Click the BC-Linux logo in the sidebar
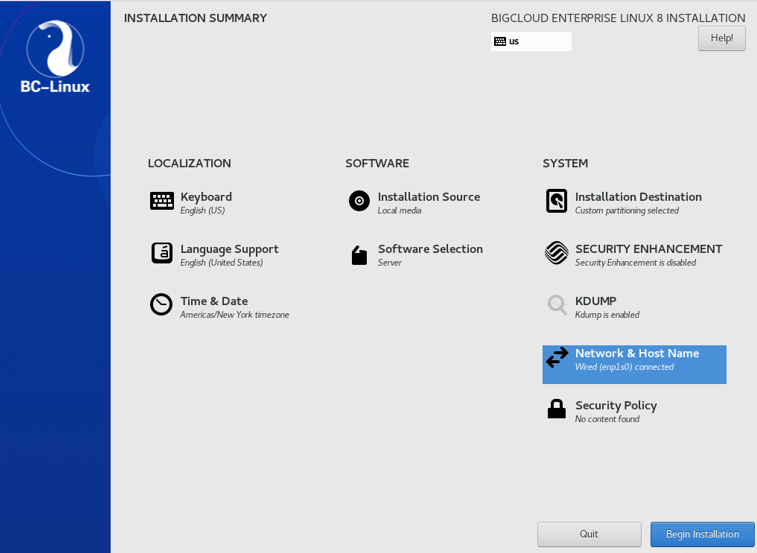 [x=55, y=57]
